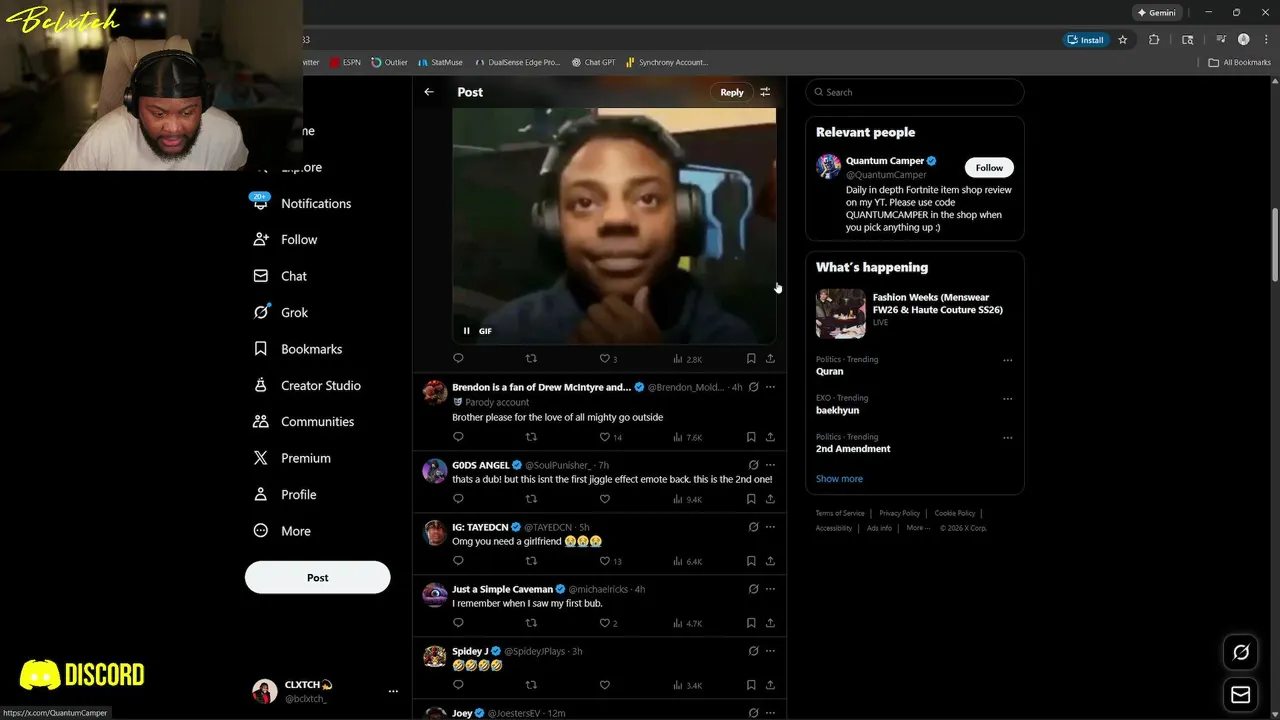Open Chrome extensions puzzle icon
The width and height of the screenshot is (1280, 720).
coord(1154,40)
